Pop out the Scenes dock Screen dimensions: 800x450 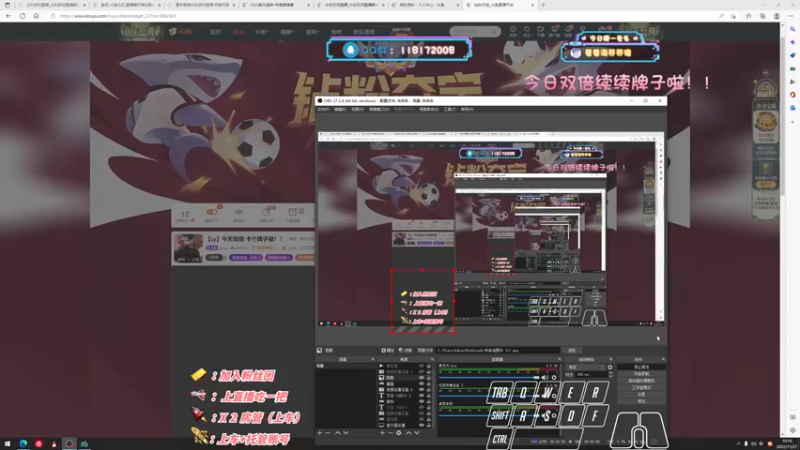(372, 359)
